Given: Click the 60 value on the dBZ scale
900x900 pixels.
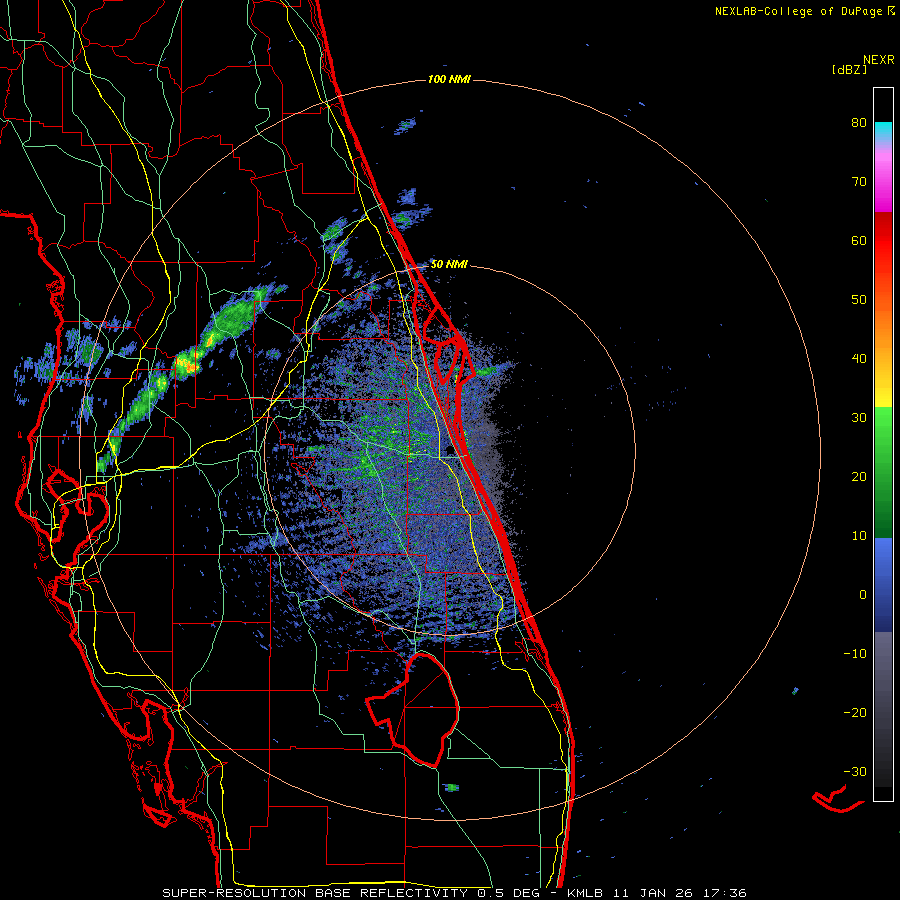Looking at the screenshot, I should pos(859,240).
